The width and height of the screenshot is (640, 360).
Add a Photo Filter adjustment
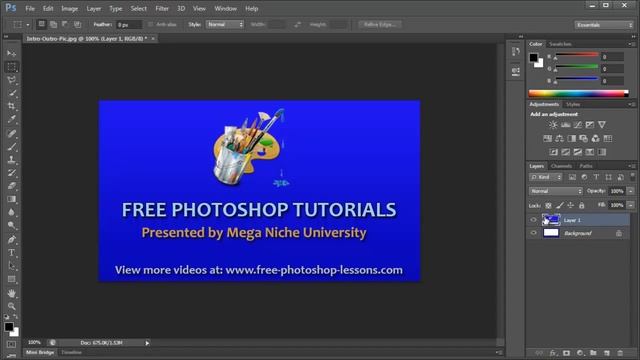point(584,139)
